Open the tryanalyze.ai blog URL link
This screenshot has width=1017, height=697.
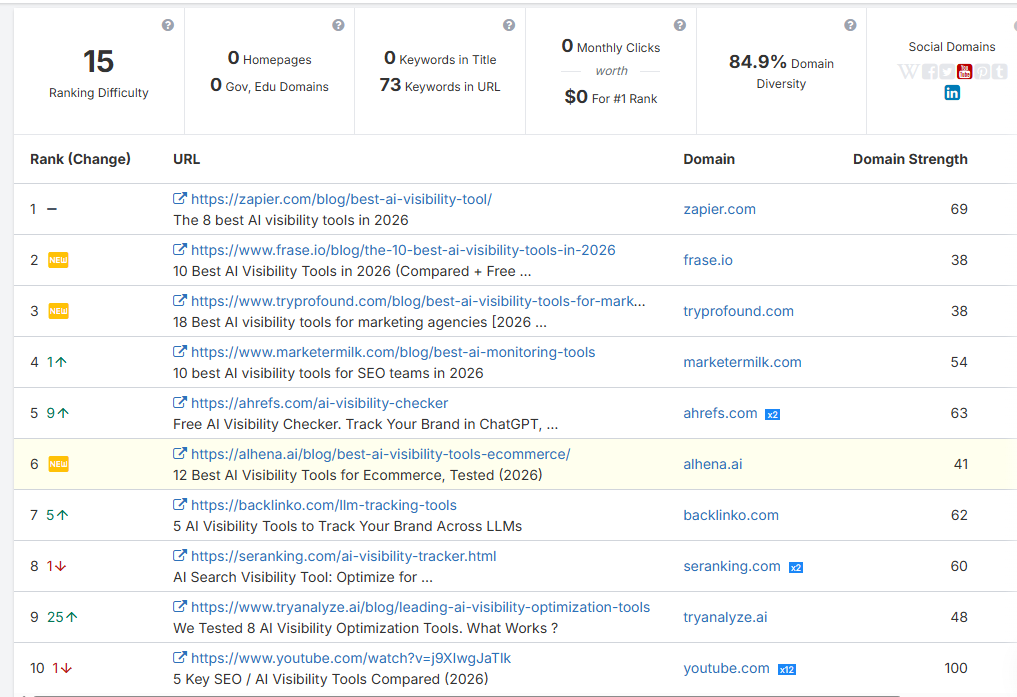point(420,607)
